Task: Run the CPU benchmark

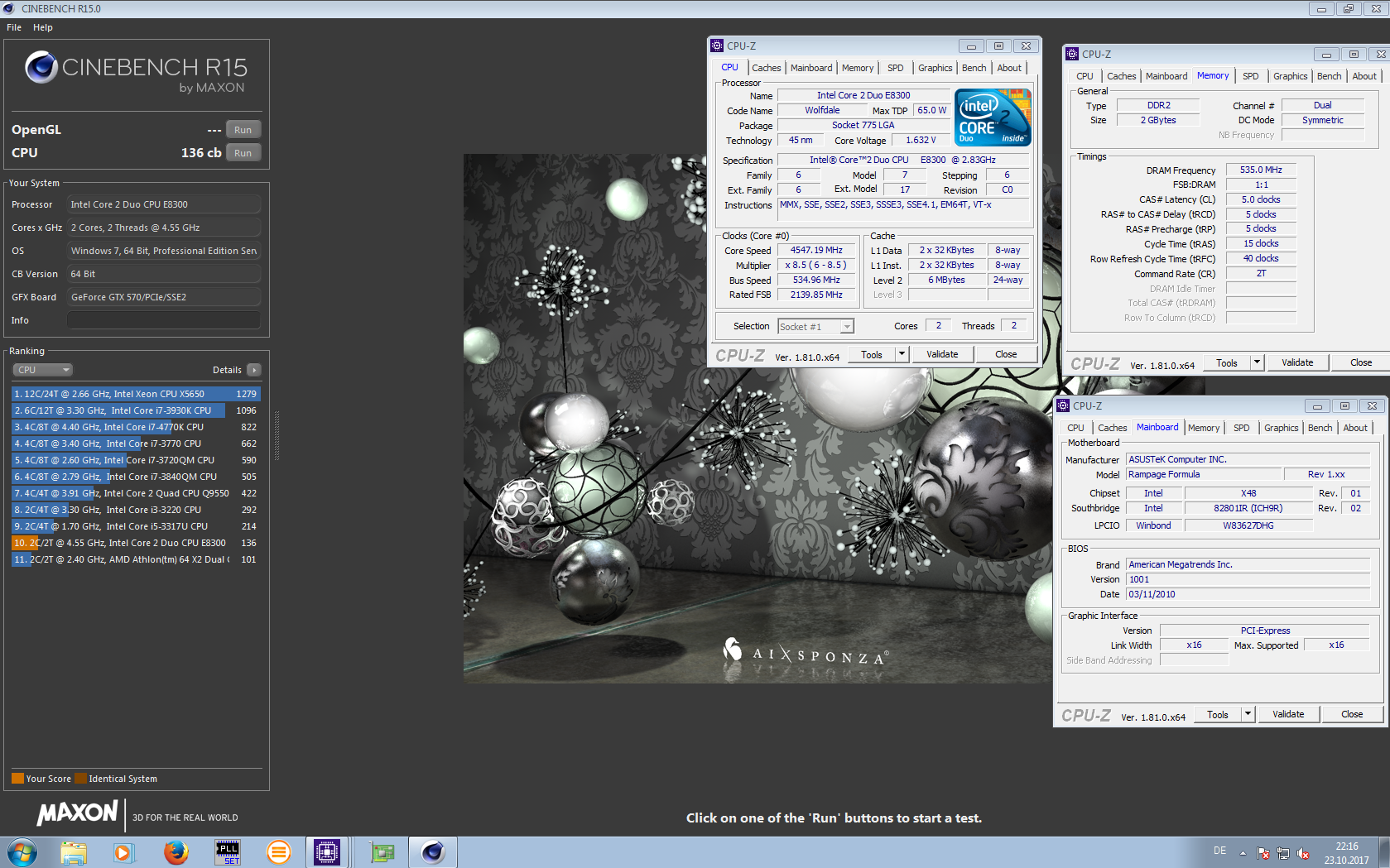Action: 243,153
